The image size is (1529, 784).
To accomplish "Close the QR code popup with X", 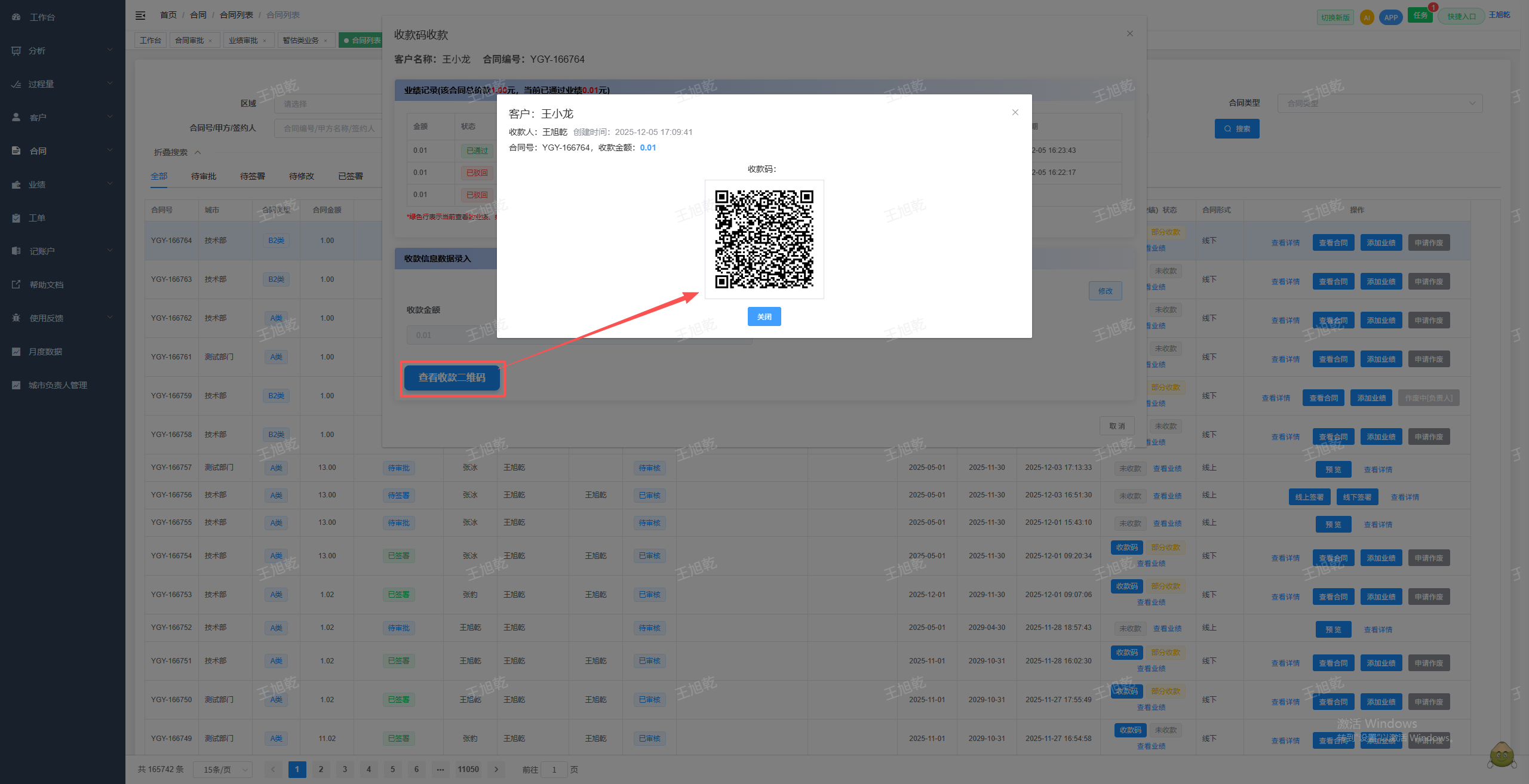I will point(1015,112).
